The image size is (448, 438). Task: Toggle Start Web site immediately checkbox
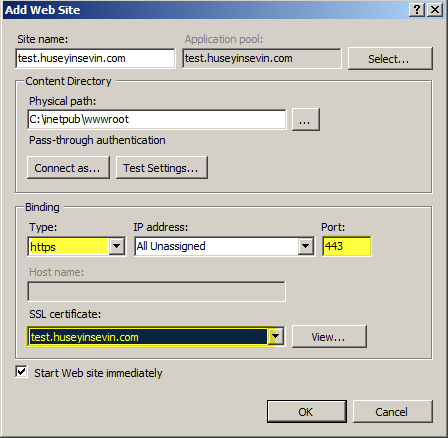click(21, 372)
